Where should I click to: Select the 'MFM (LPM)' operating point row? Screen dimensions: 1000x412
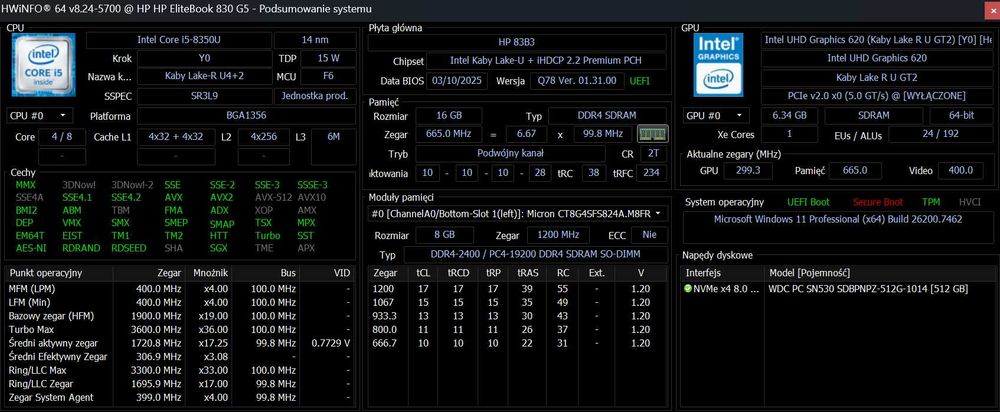tap(180, 289)
